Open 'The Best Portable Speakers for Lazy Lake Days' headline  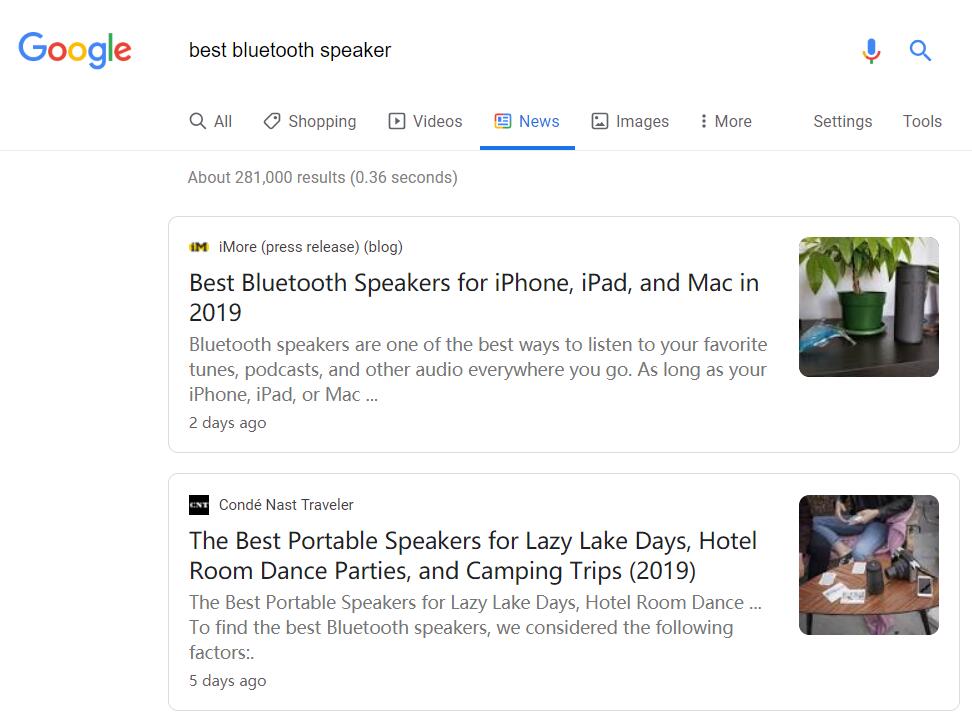tap(473, 555)
